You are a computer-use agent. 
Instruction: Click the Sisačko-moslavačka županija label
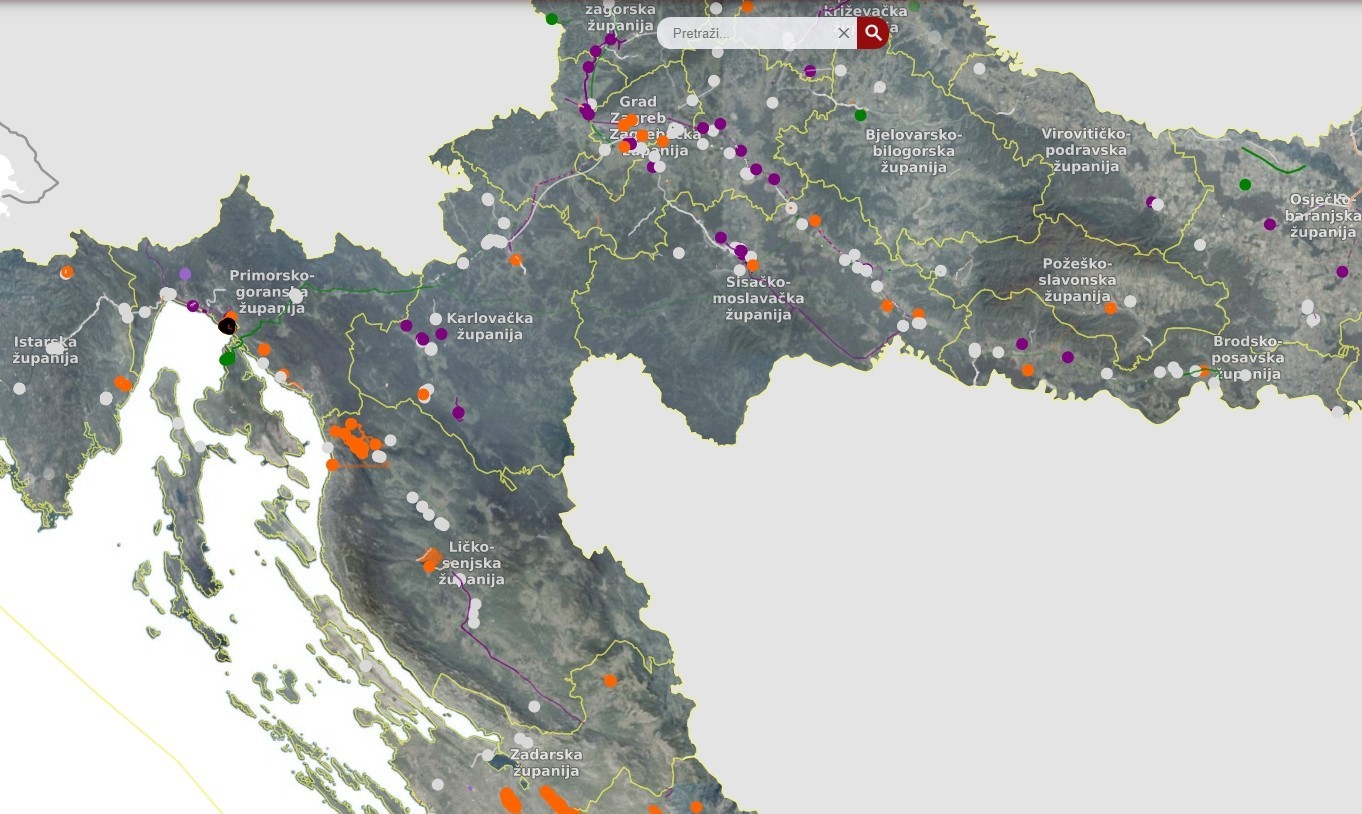[759, 298]
